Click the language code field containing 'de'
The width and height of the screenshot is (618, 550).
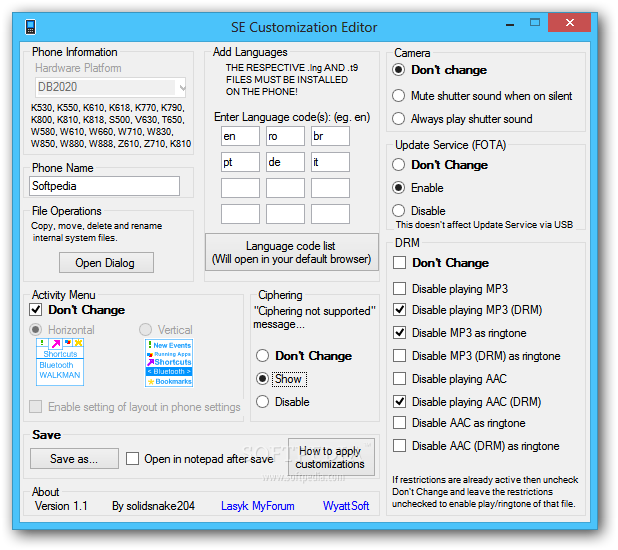pos(285,162)
